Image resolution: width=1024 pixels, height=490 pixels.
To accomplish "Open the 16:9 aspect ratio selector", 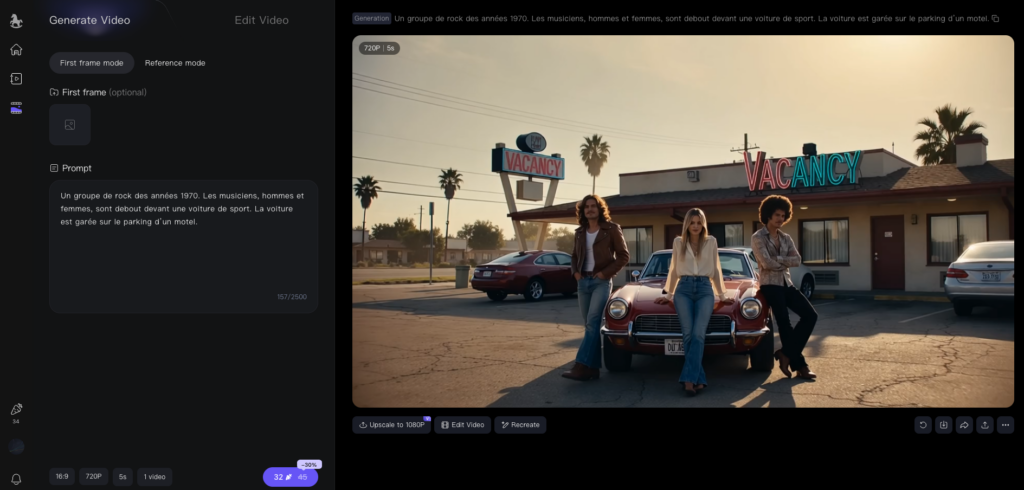I will tap(62, 477).
